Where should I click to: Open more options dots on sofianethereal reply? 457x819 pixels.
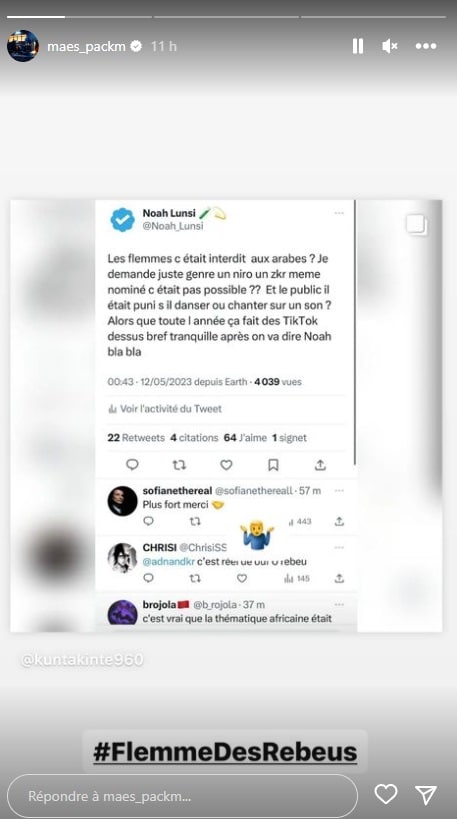[x=339, y=491]
